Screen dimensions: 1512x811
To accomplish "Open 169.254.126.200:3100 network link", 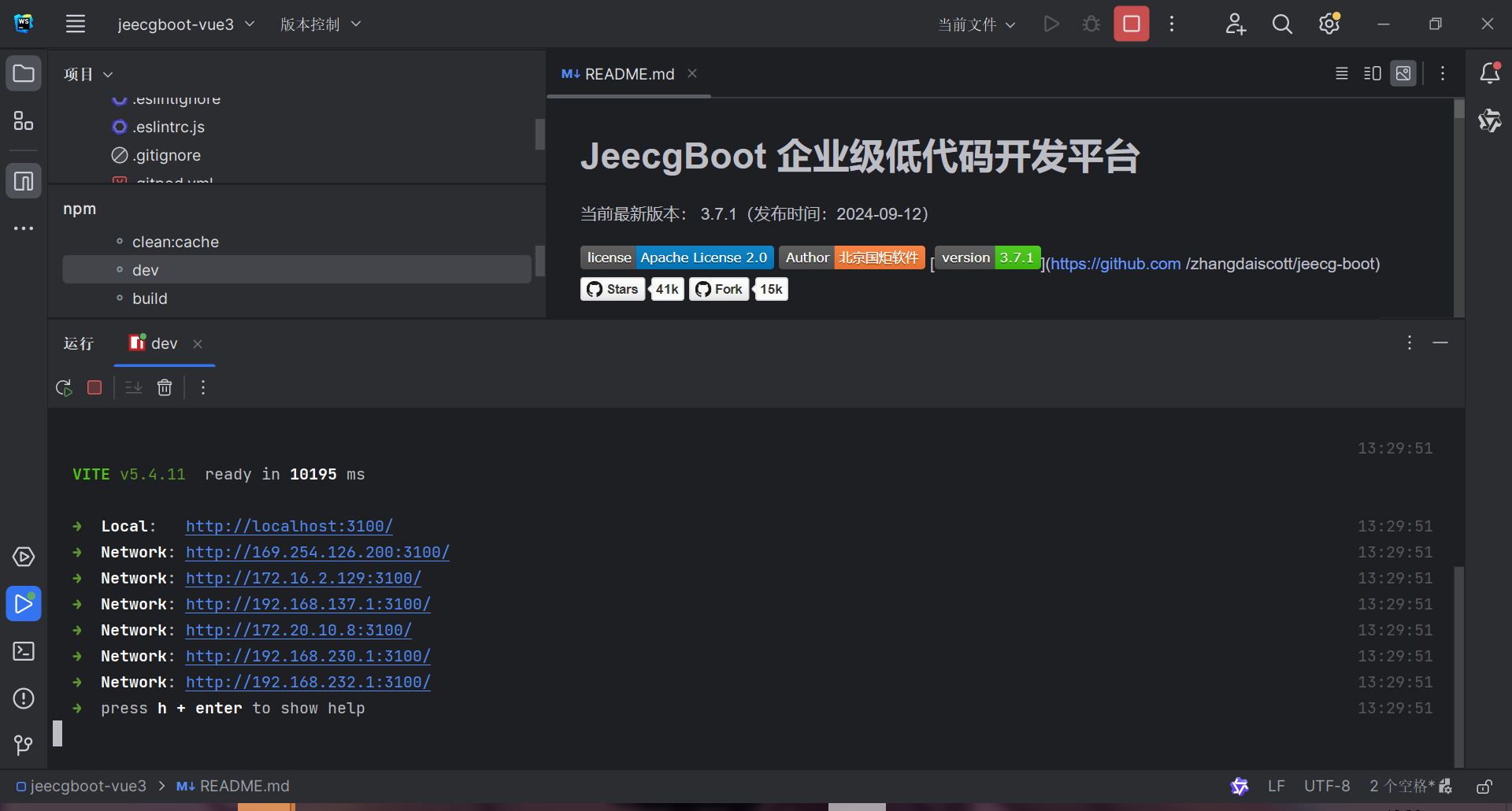I will [x=317, y=552].
